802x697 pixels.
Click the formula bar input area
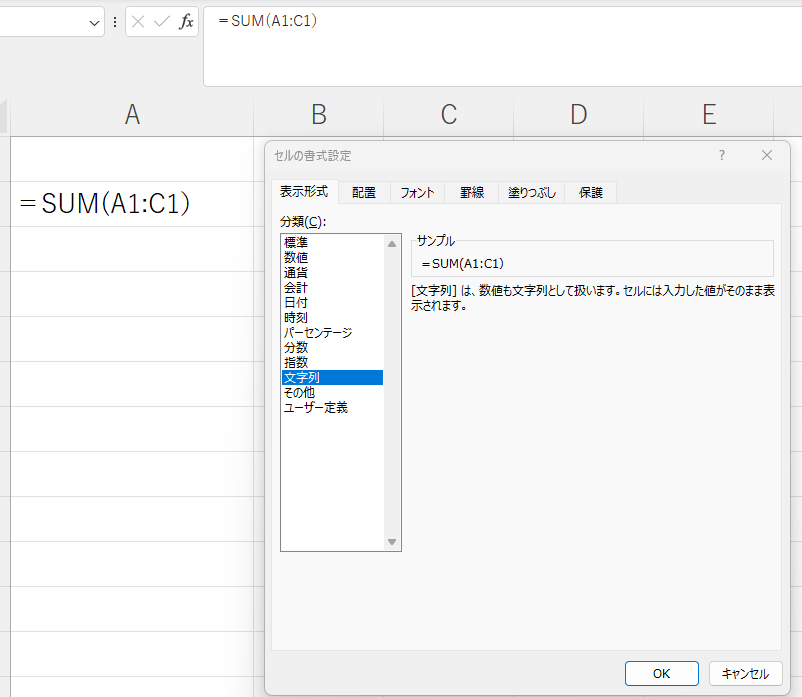coord(503,47)
